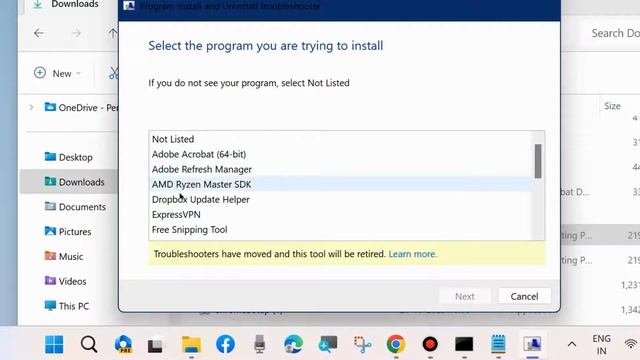Expand the OneDrive tree node

coord(31,107)
